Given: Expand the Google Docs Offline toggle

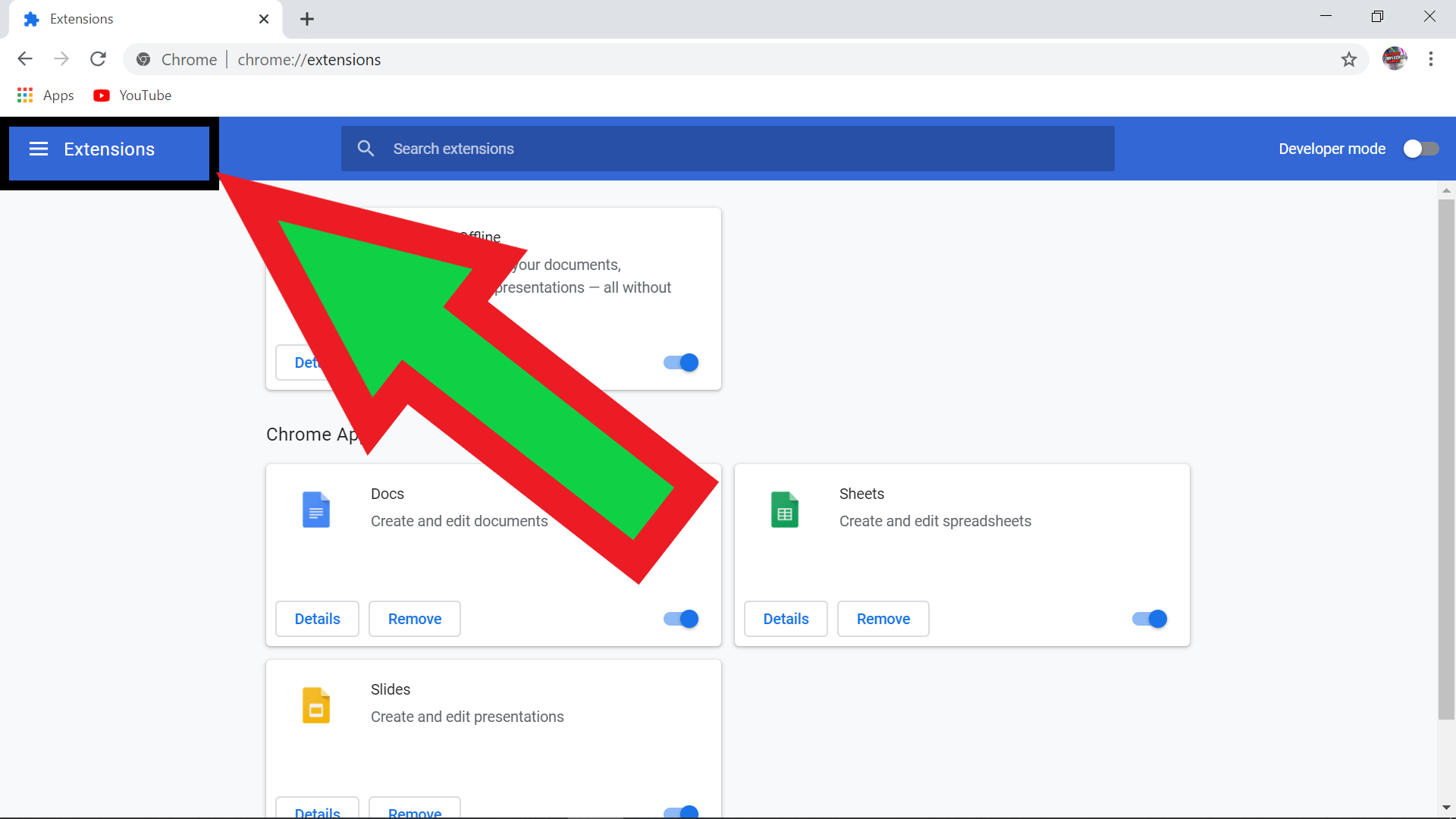Looking at the screenshot, I should pos(679,362).
